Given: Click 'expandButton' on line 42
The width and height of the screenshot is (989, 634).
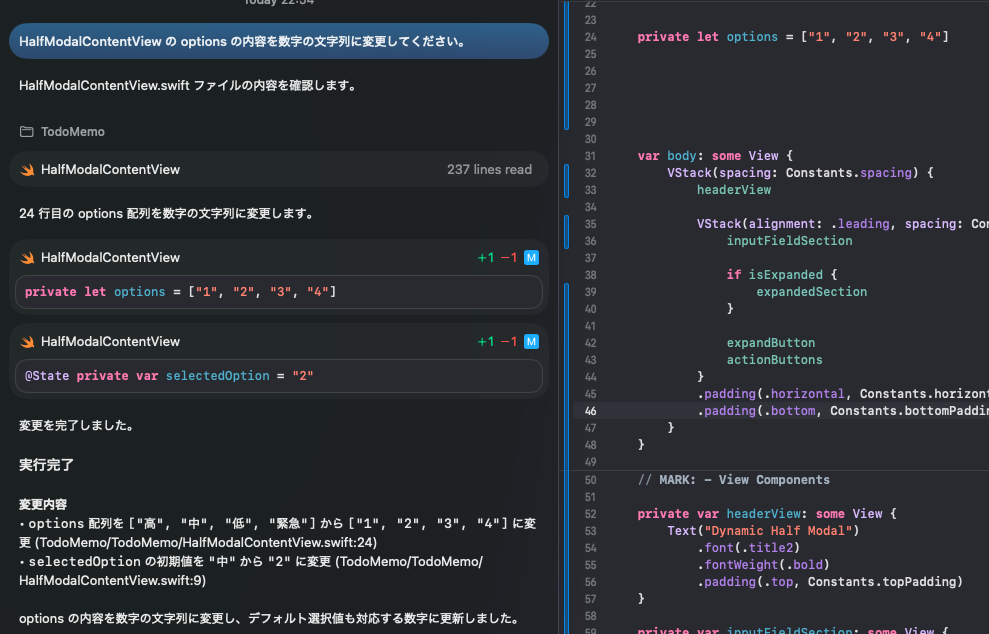Looking at the screenshot, I should pyautogui.click(x=771, y=343).
